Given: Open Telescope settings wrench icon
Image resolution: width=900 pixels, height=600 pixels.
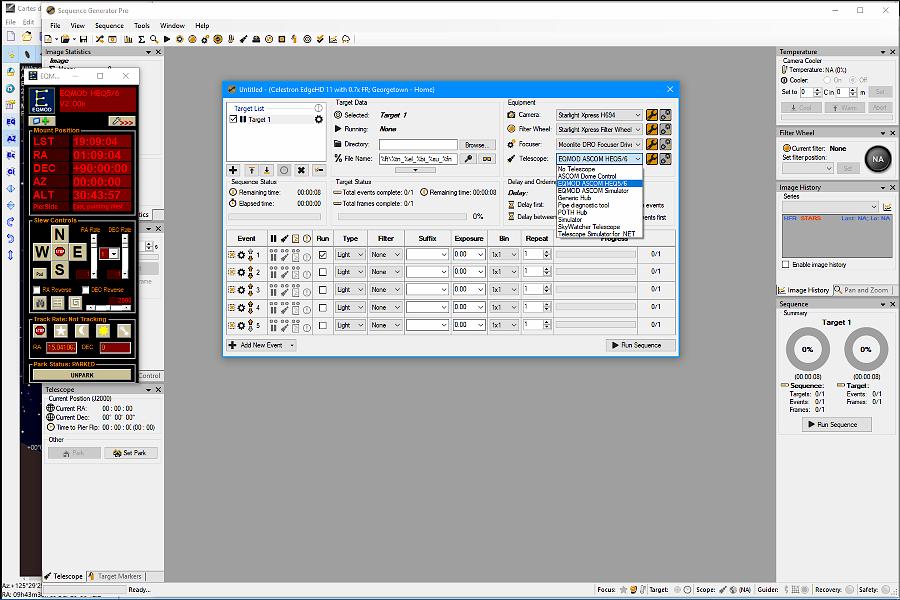Looking at the screenshot, I should click(651, 158).
